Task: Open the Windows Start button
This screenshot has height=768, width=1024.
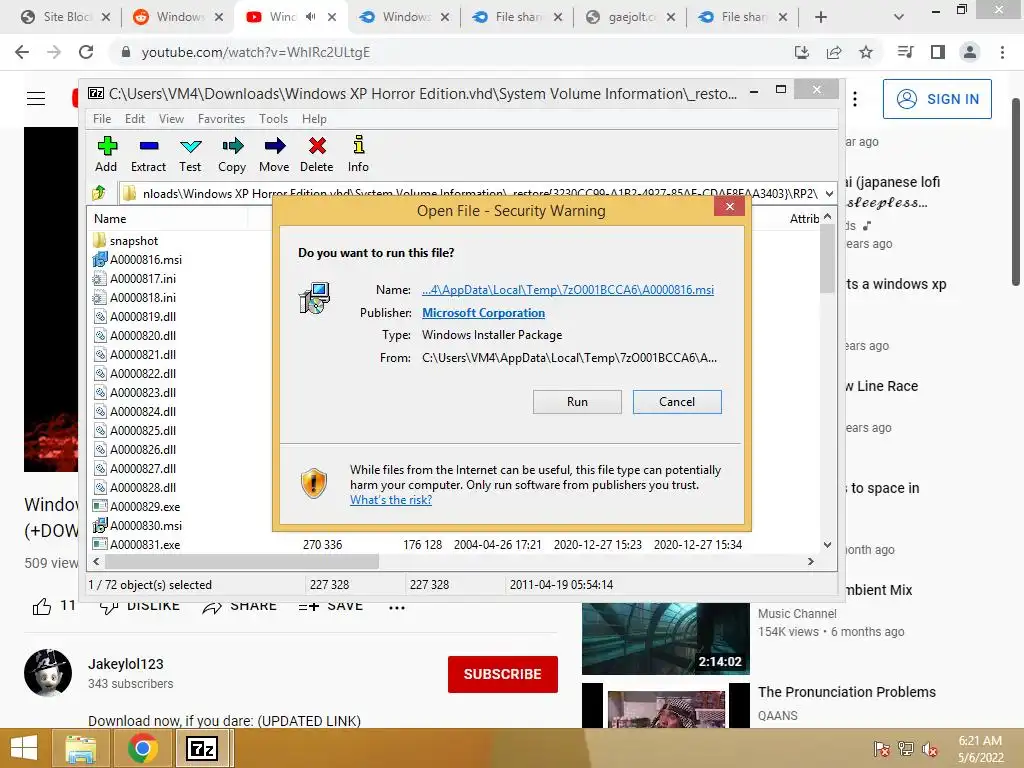Action: tap(24, 748)
